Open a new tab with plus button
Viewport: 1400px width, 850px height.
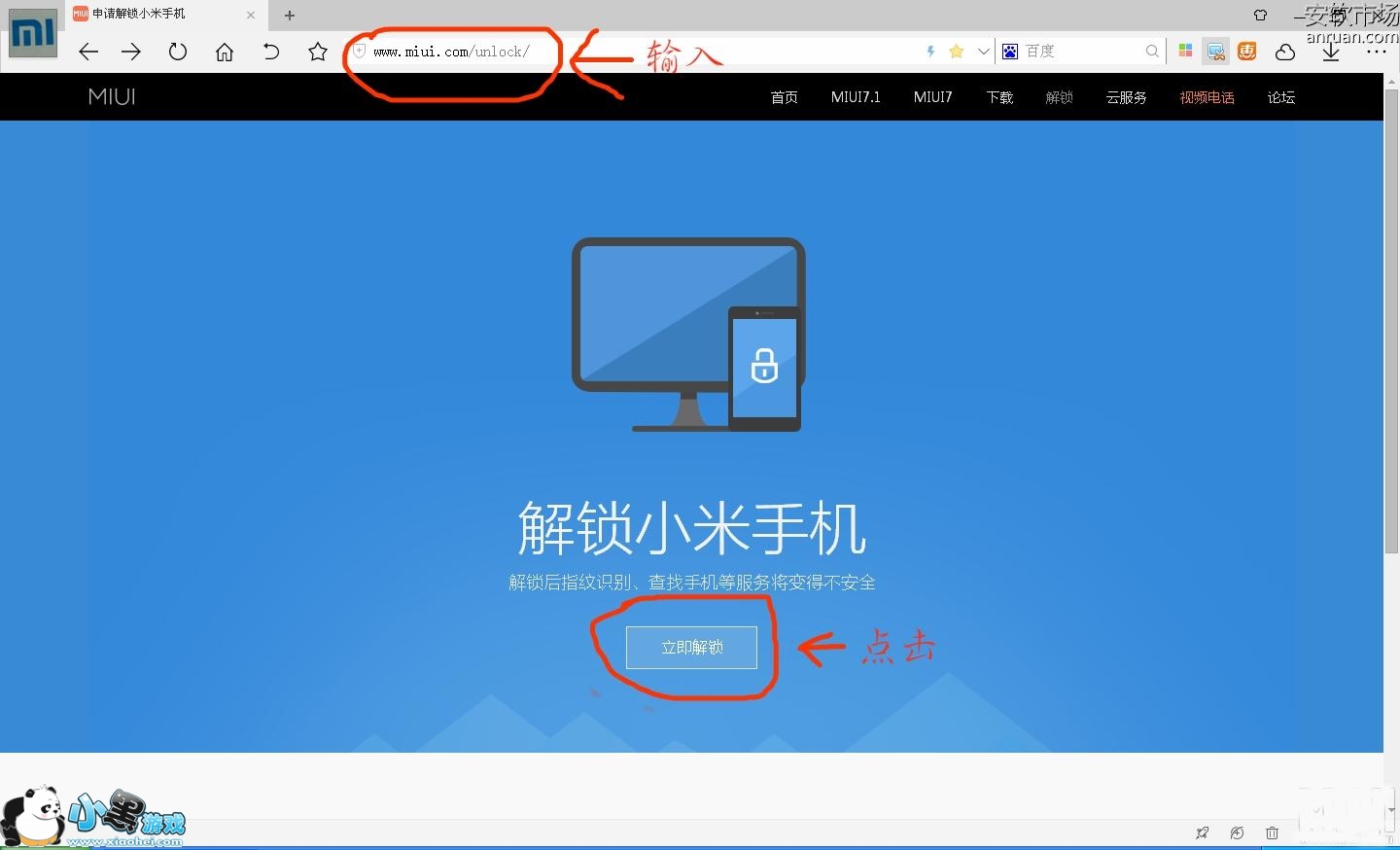tap(290, 15)
